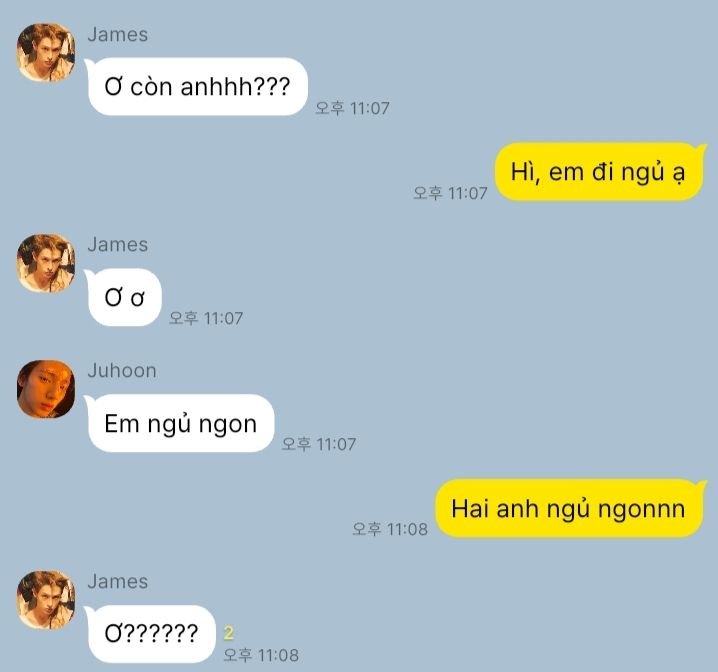Viewport: 718px width, 672px height.
Task: Select the 'Ơ còn anhhh???' message bubble
Action: (x=197, y=87)
